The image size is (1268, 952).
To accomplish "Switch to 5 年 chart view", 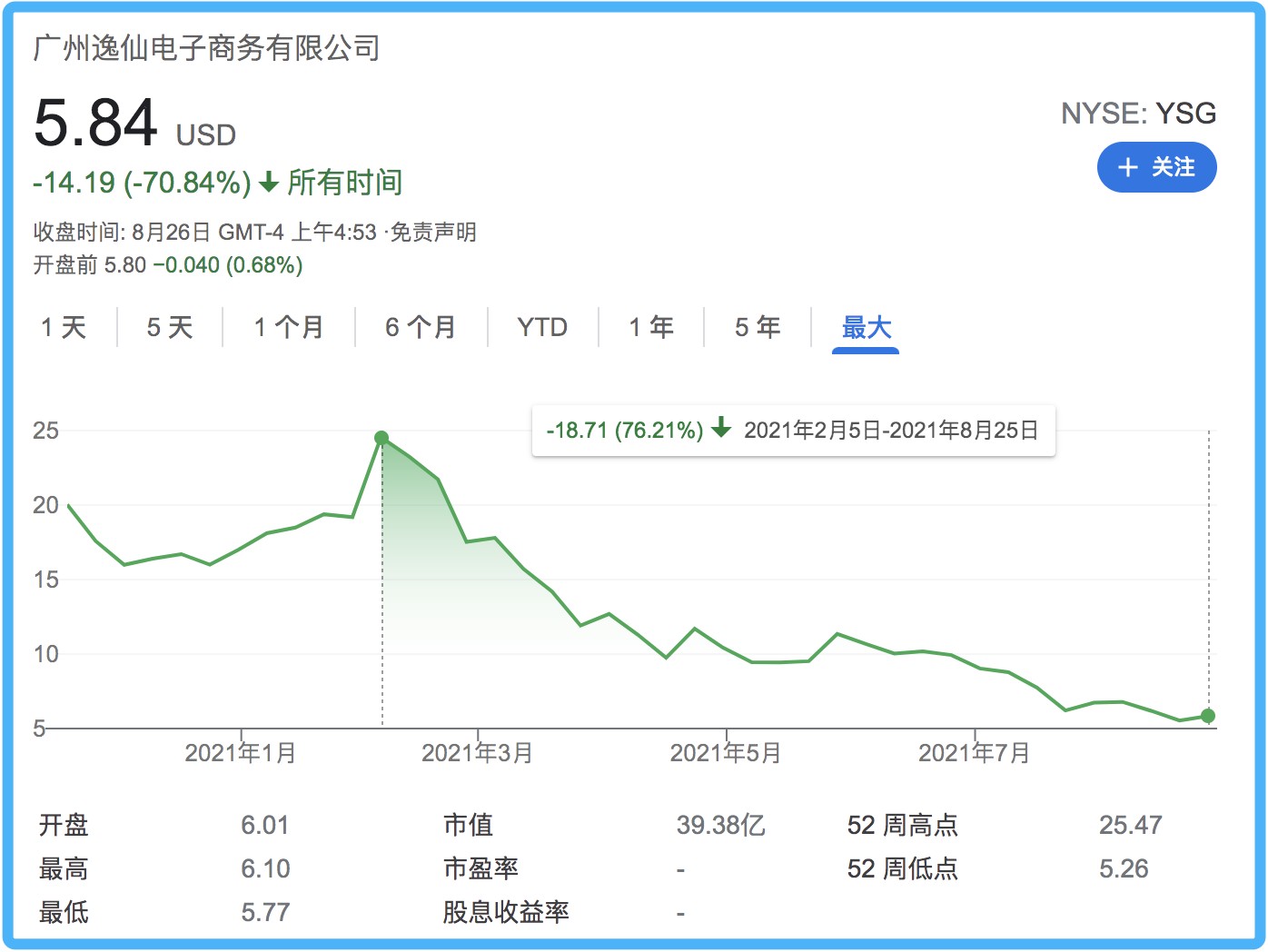I will pos(758,327).
